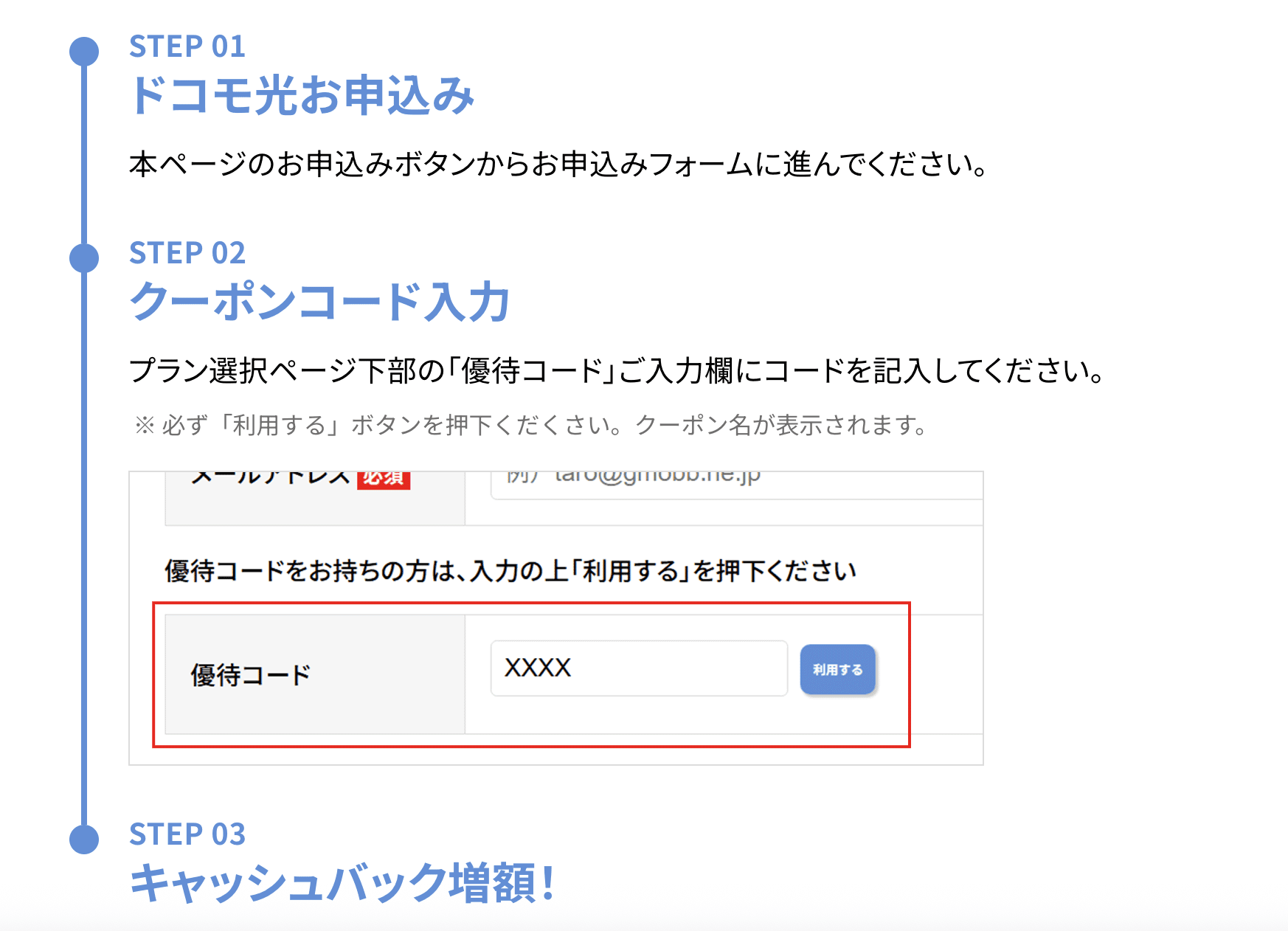Click the red 必須 required badge
The height and width of the screenshot is (931, 1288).
click(x=384, y=478)
